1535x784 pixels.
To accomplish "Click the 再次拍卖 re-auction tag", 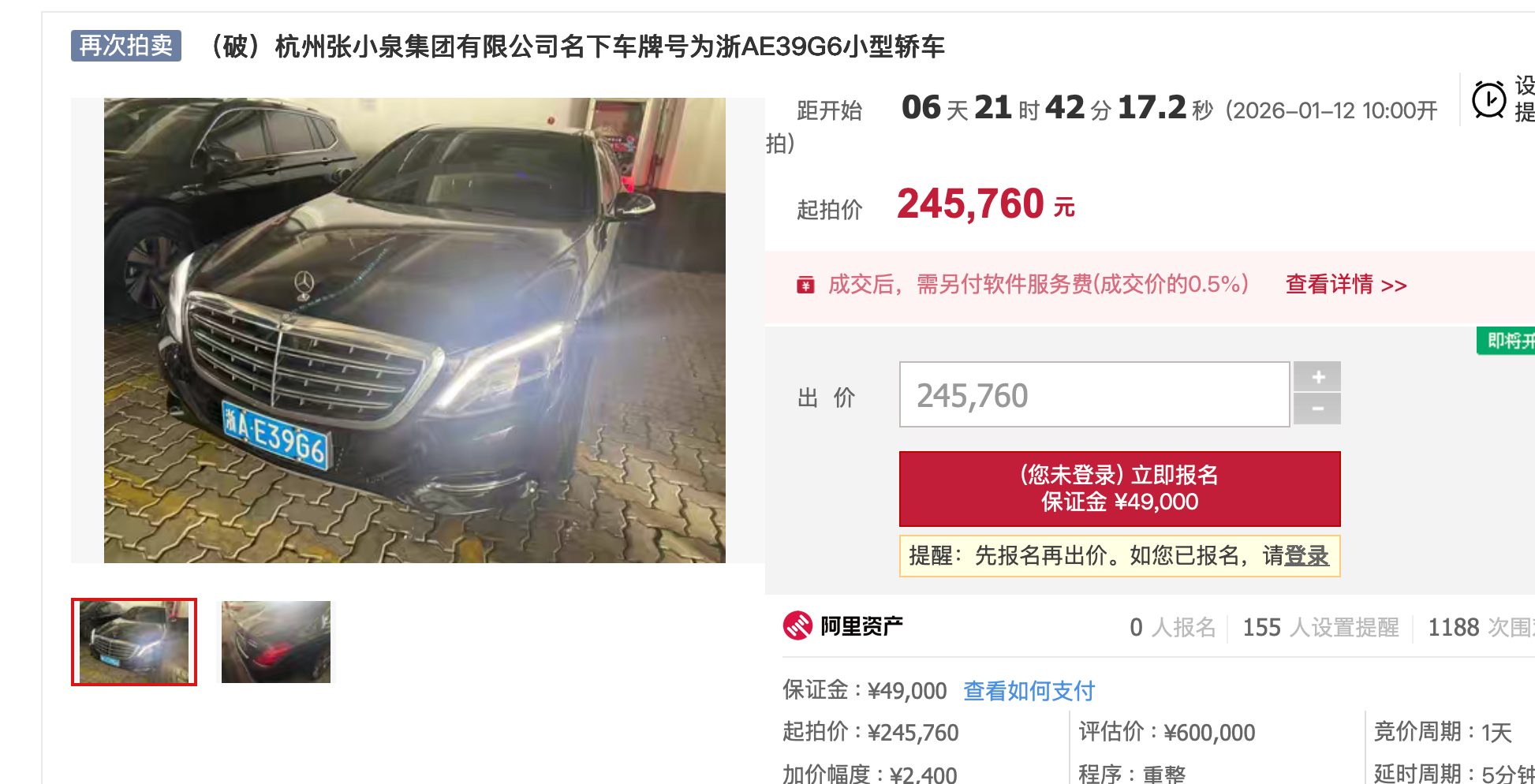I will (126, 46).
